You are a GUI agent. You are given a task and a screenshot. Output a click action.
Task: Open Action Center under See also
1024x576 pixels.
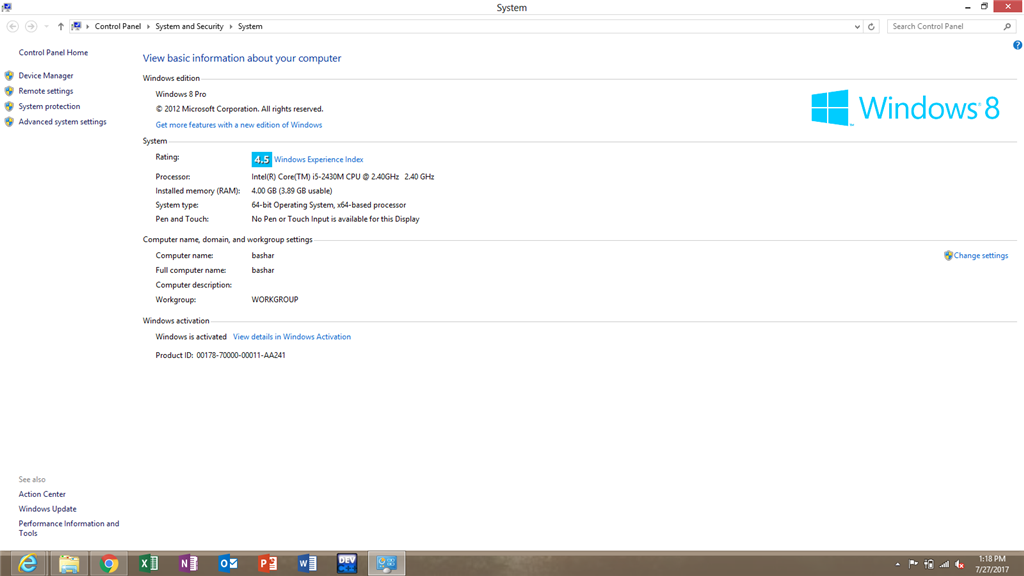pos(42,494)
